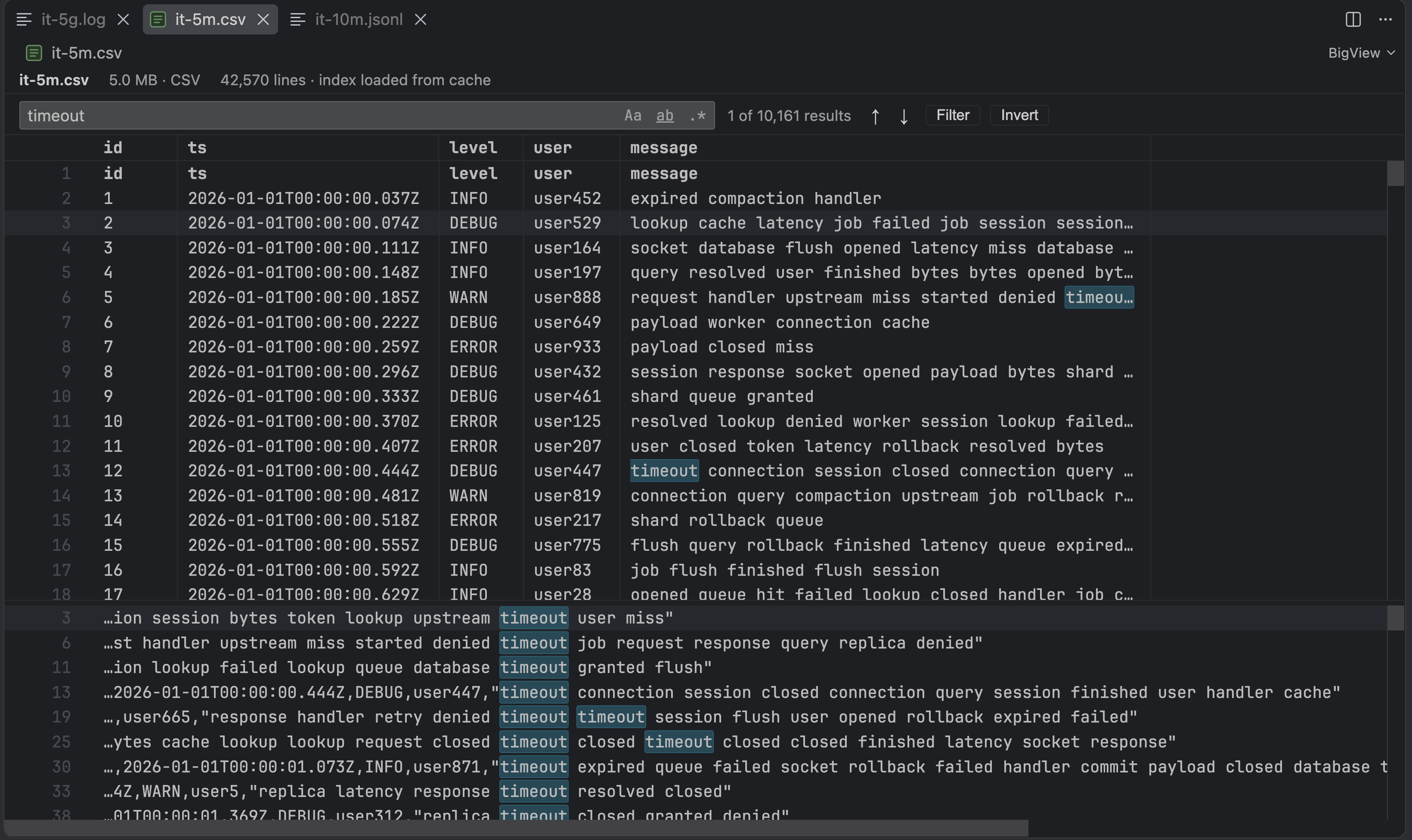Open result line 30 with user871

click(695, 767)
